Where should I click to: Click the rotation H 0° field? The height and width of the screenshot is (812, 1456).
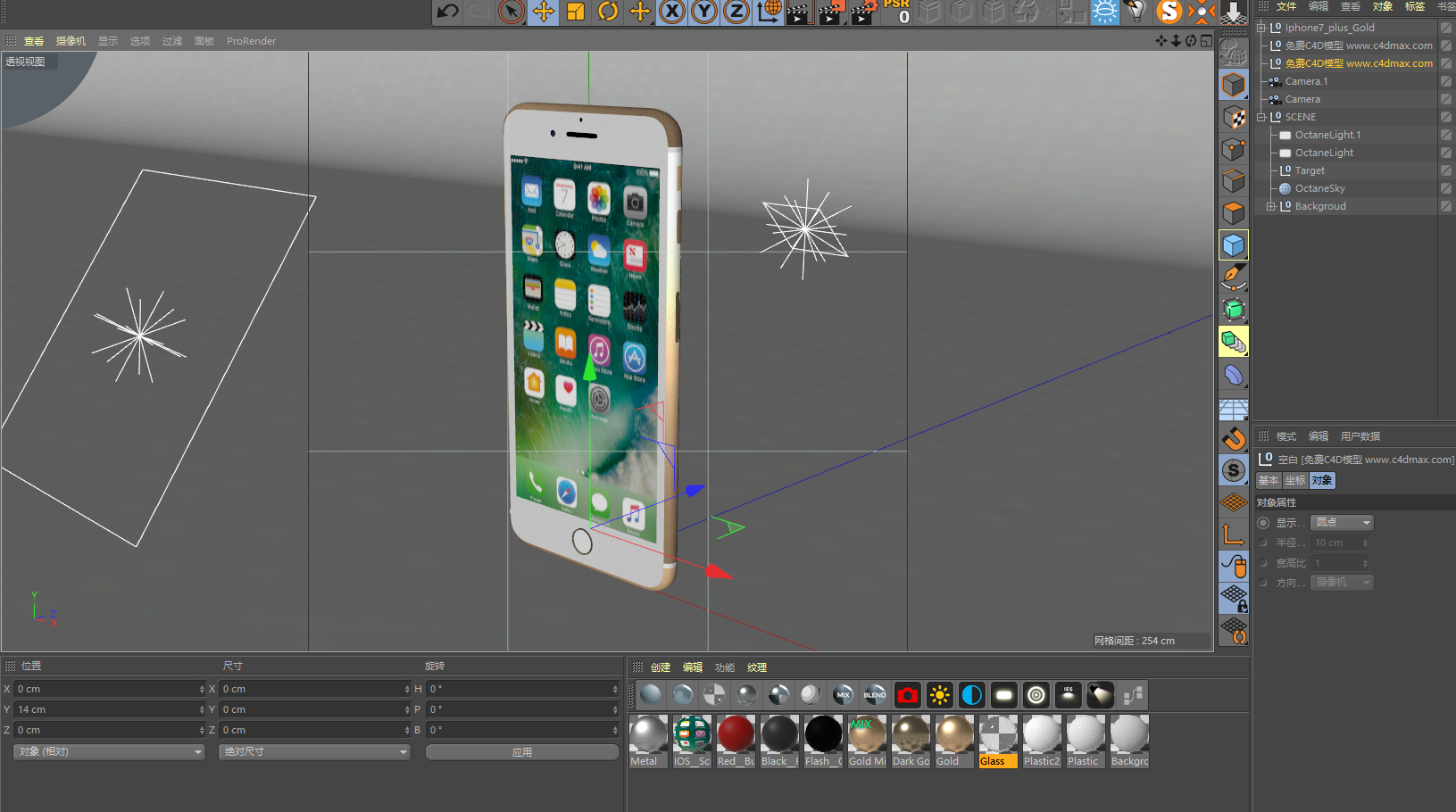coord(520,689)
